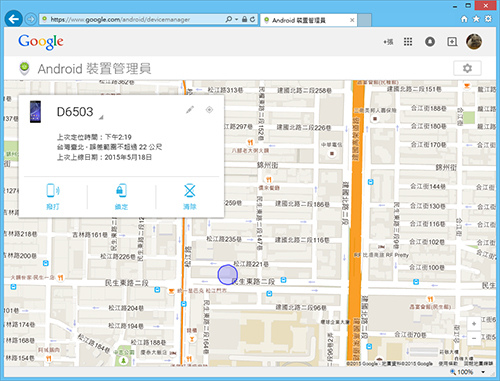Click the Android Device Manager pin logo
The width and height of the screenshot is (500, 381).
(x=24, y=68)
